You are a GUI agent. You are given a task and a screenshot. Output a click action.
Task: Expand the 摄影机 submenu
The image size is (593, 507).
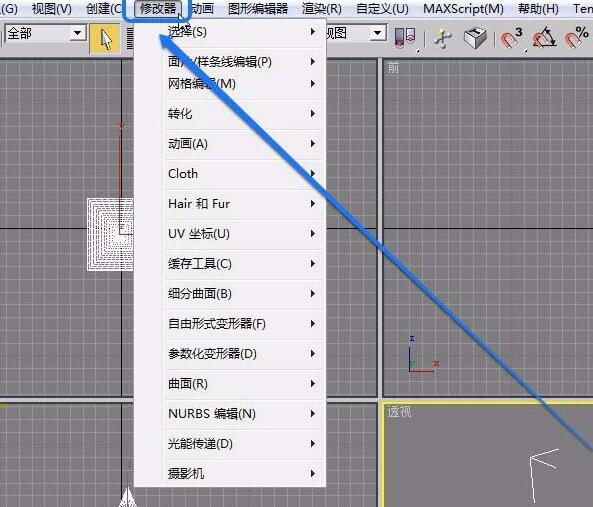click(x=244, y=473)
